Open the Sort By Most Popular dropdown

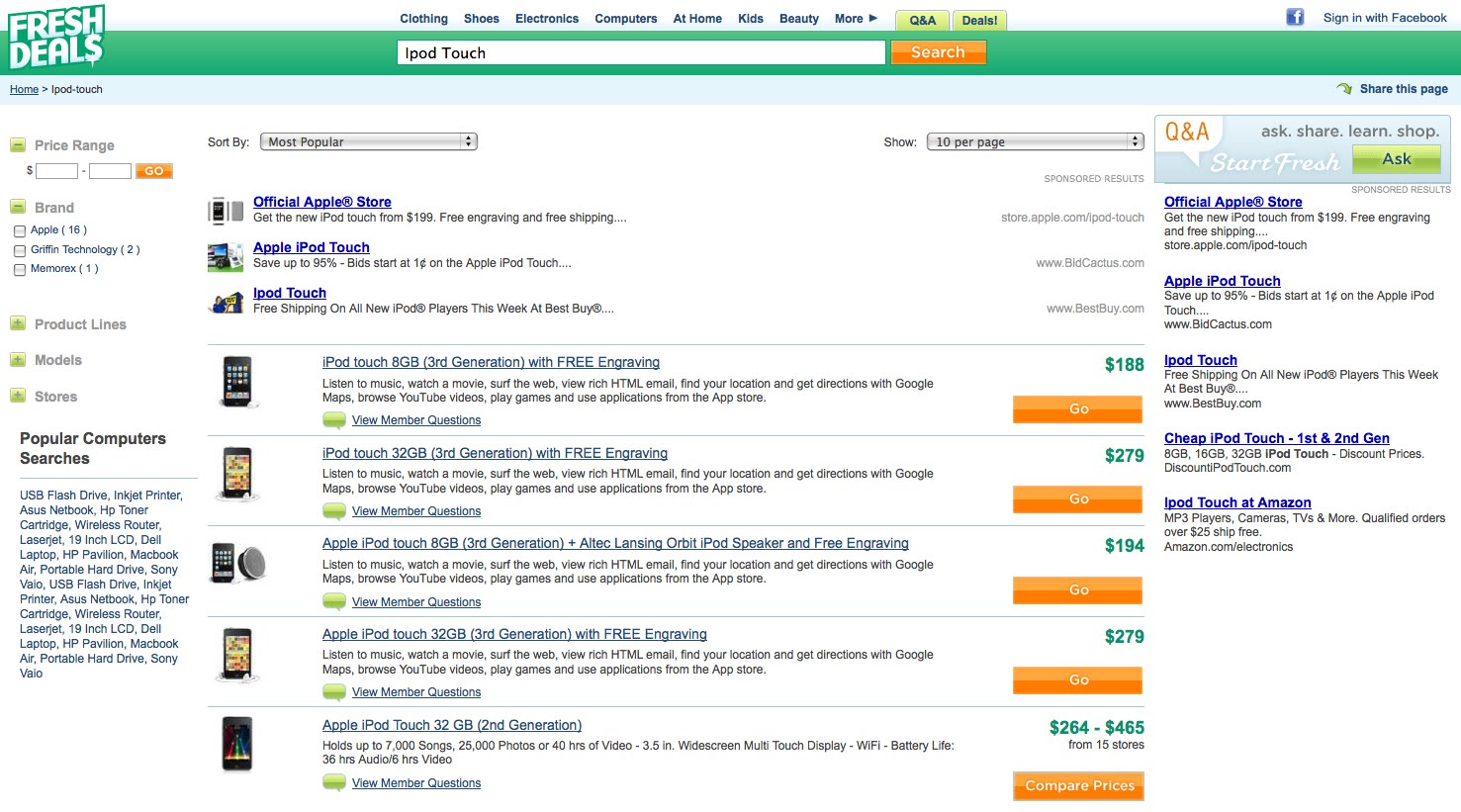click(x=369, y=142)
